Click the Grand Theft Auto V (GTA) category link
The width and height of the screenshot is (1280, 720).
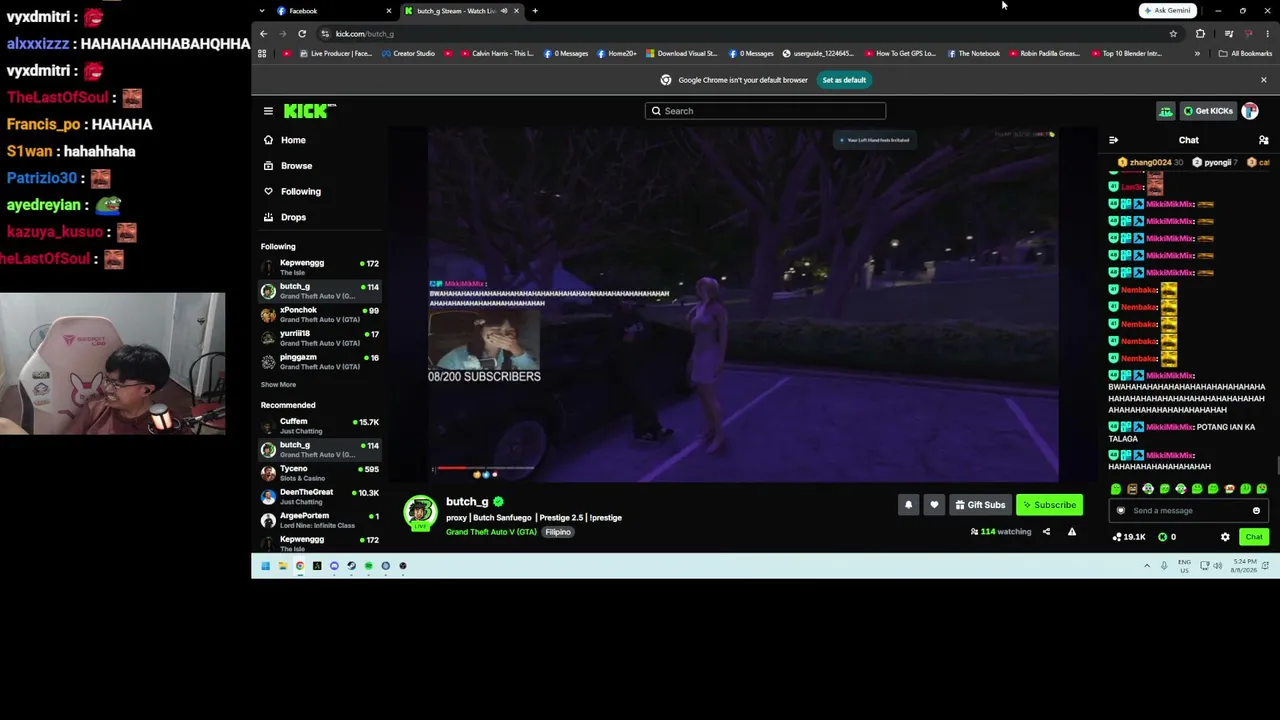[x=491, y=532]
